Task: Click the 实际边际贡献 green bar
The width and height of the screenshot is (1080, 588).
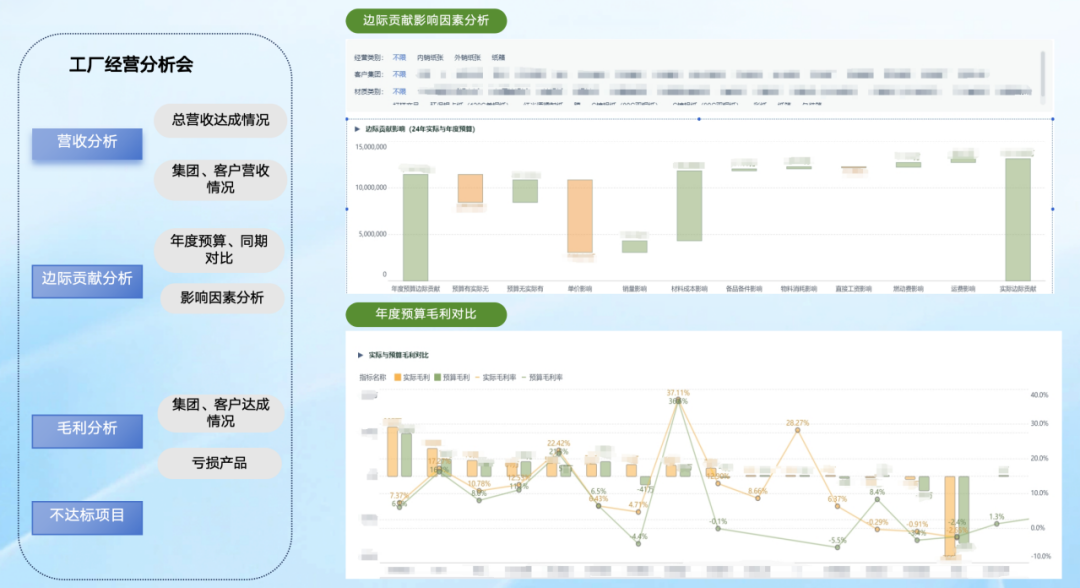Action: coord(1018,220)
